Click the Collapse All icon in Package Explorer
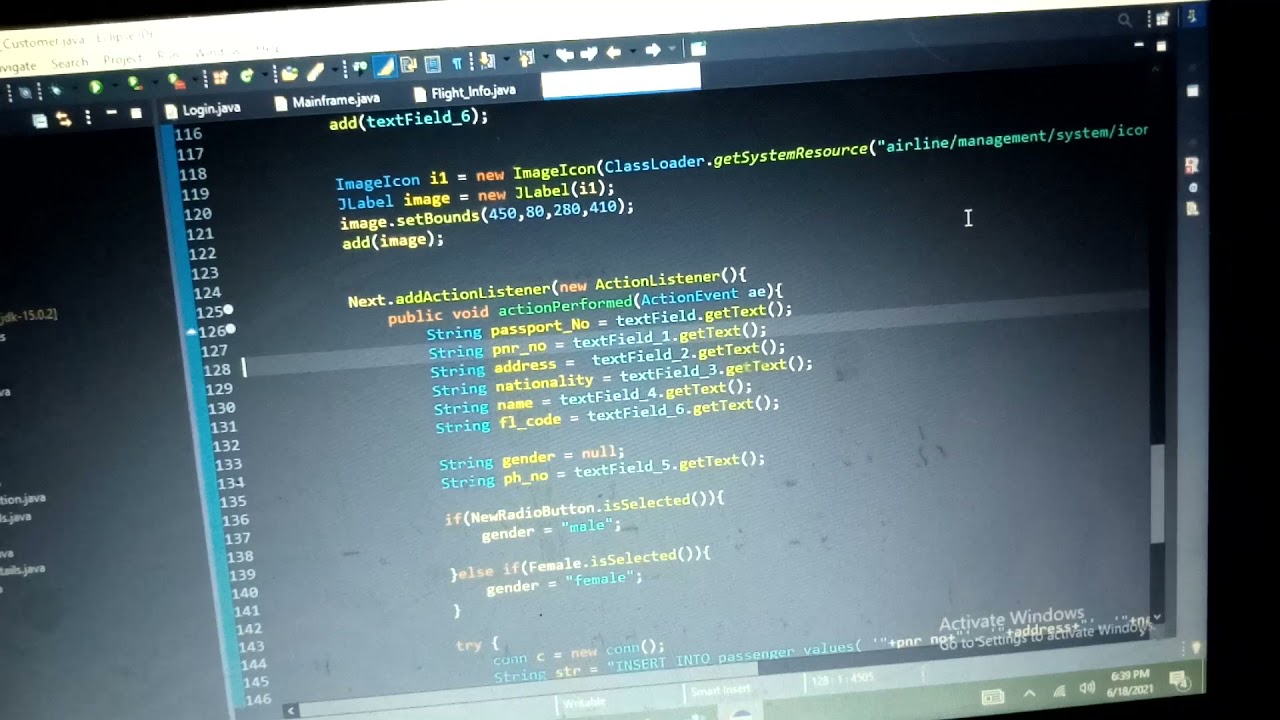This screenshot has height=720, width=1280. 39,120
